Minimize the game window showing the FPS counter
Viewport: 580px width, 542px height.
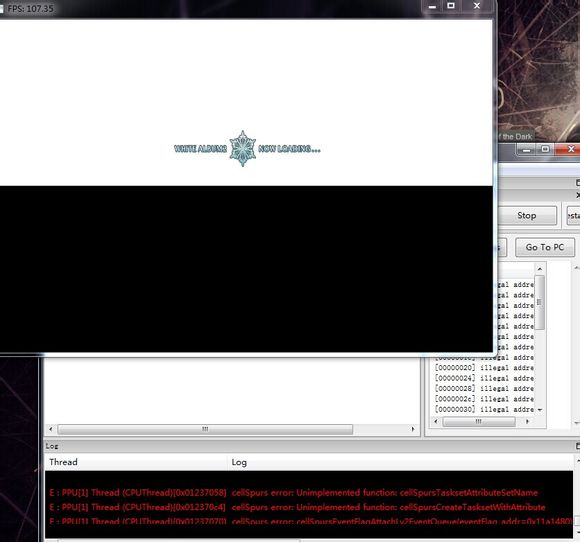pos(432,6)
